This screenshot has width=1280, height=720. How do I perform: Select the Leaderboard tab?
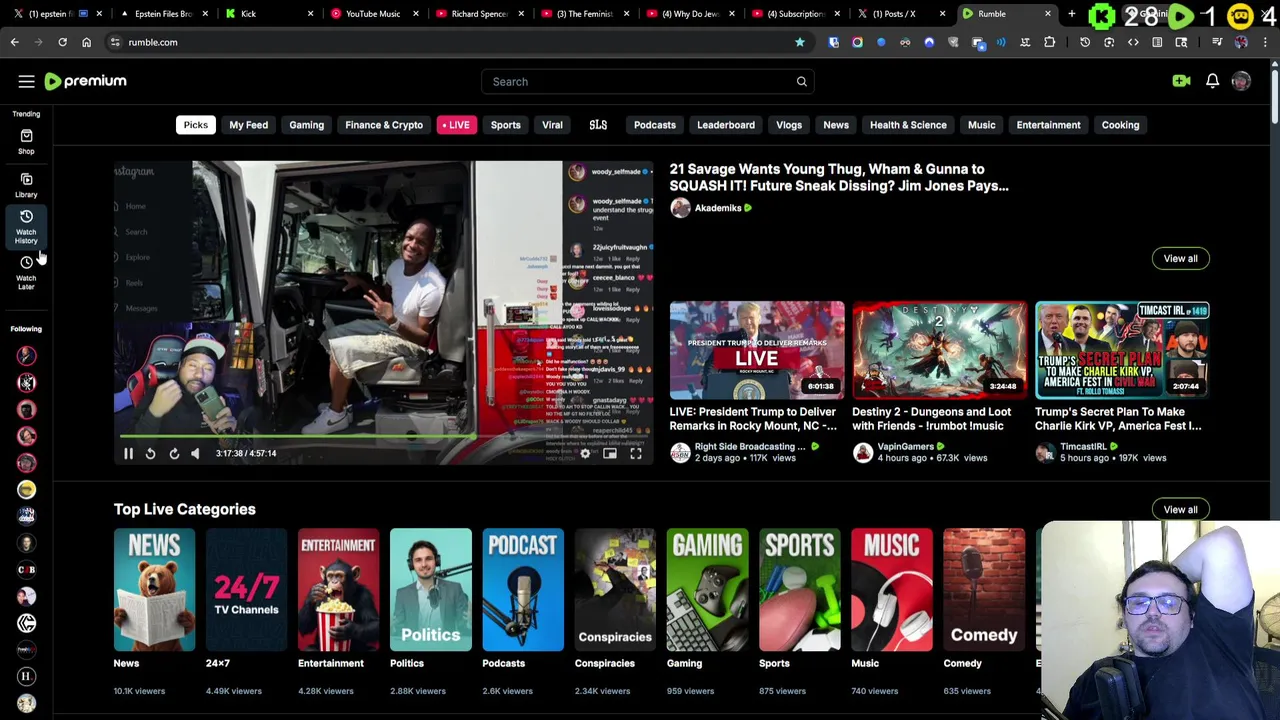click(726, 125)
